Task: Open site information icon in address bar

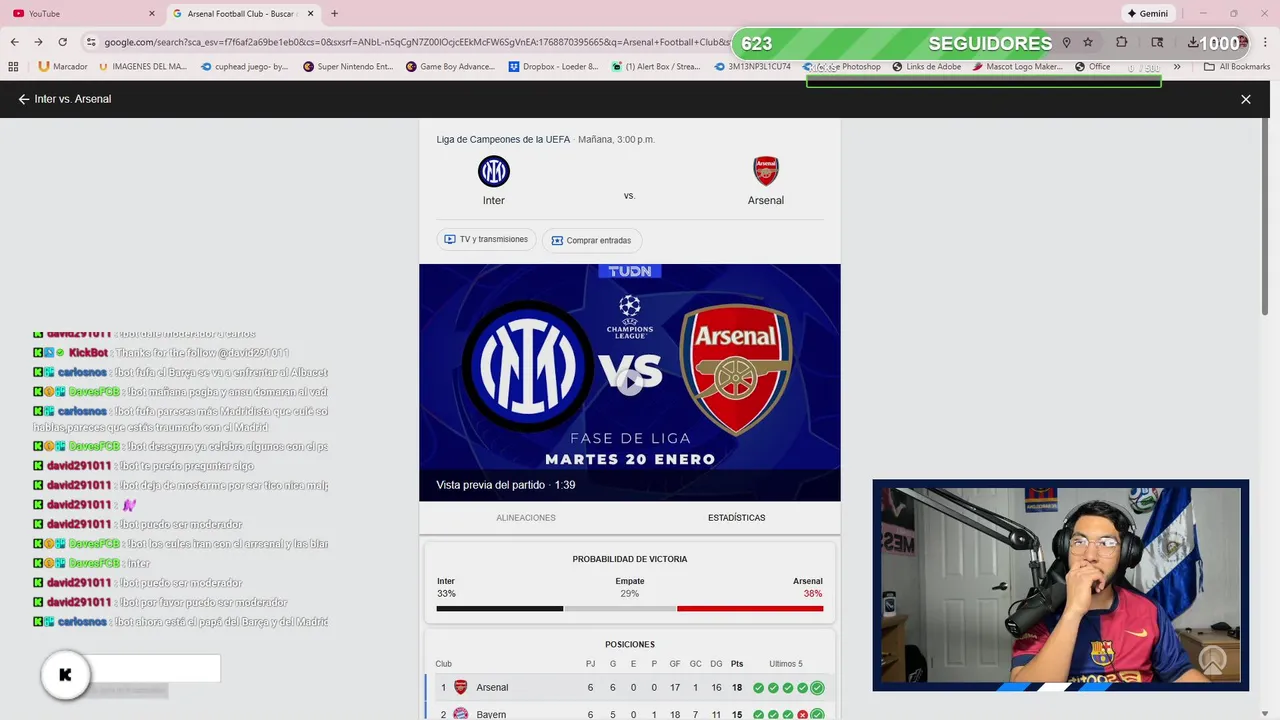Action: click(91, 42)
